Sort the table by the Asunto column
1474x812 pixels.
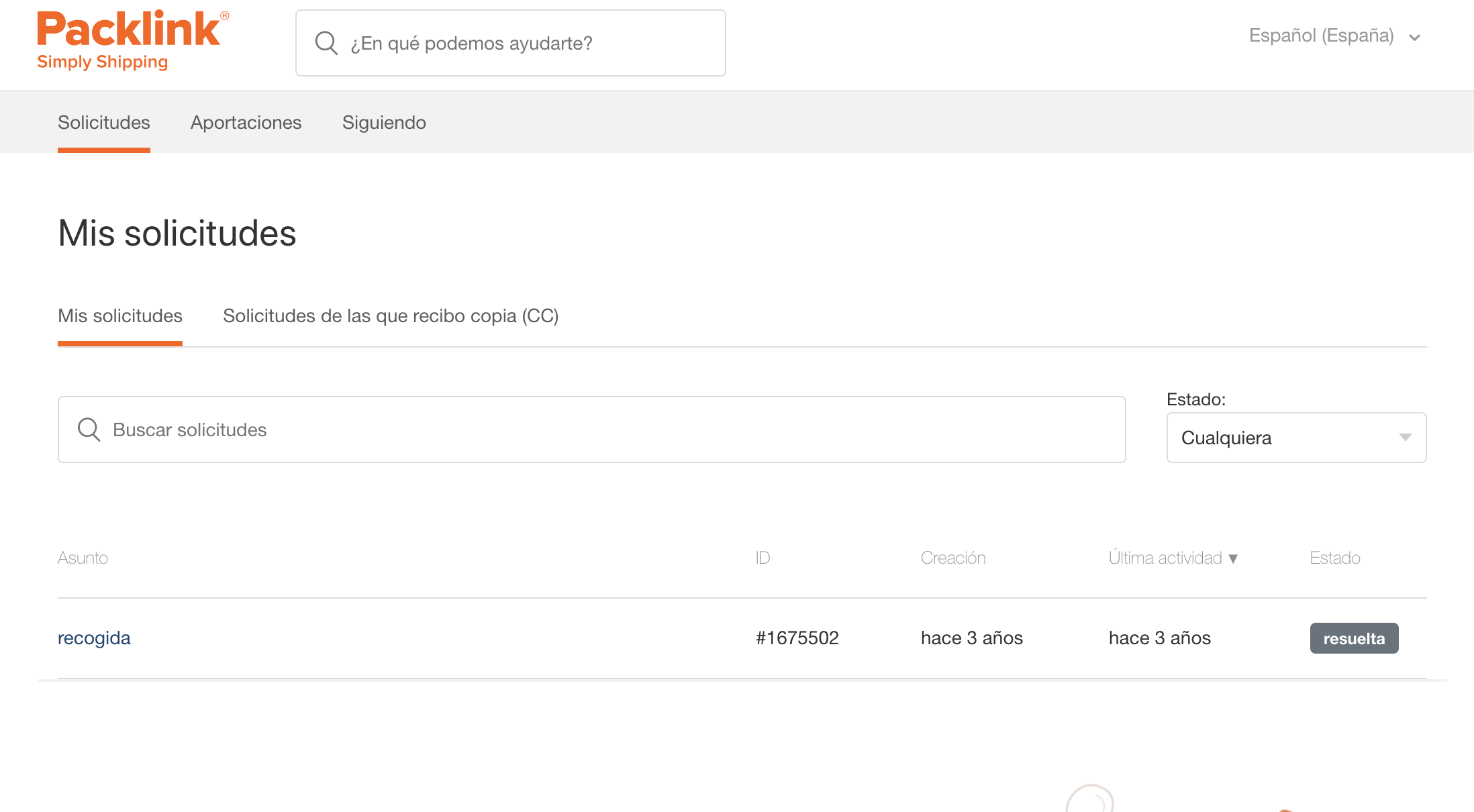tap(83, 558)
